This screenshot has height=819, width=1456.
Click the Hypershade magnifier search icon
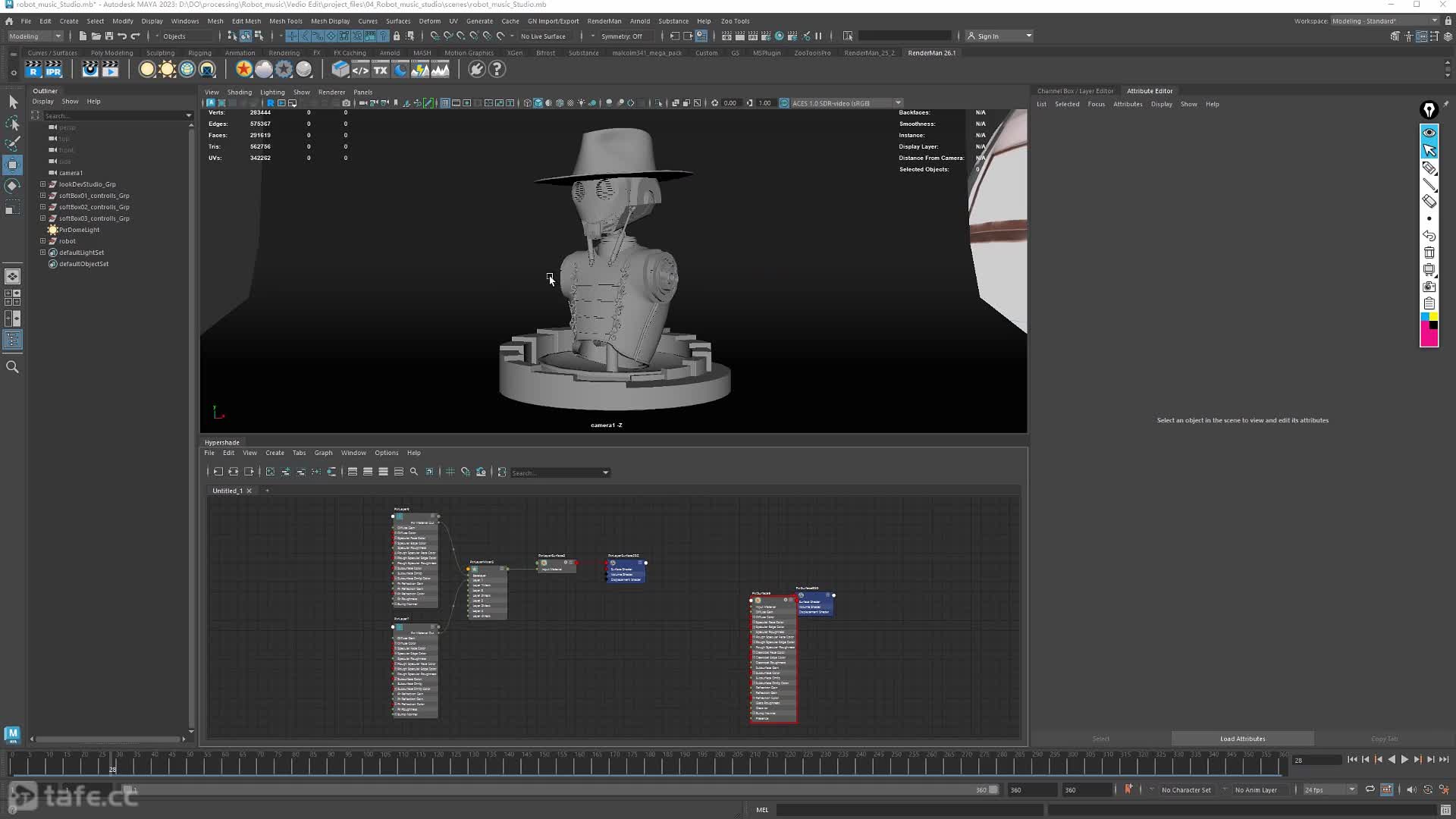tap(414, 472)
